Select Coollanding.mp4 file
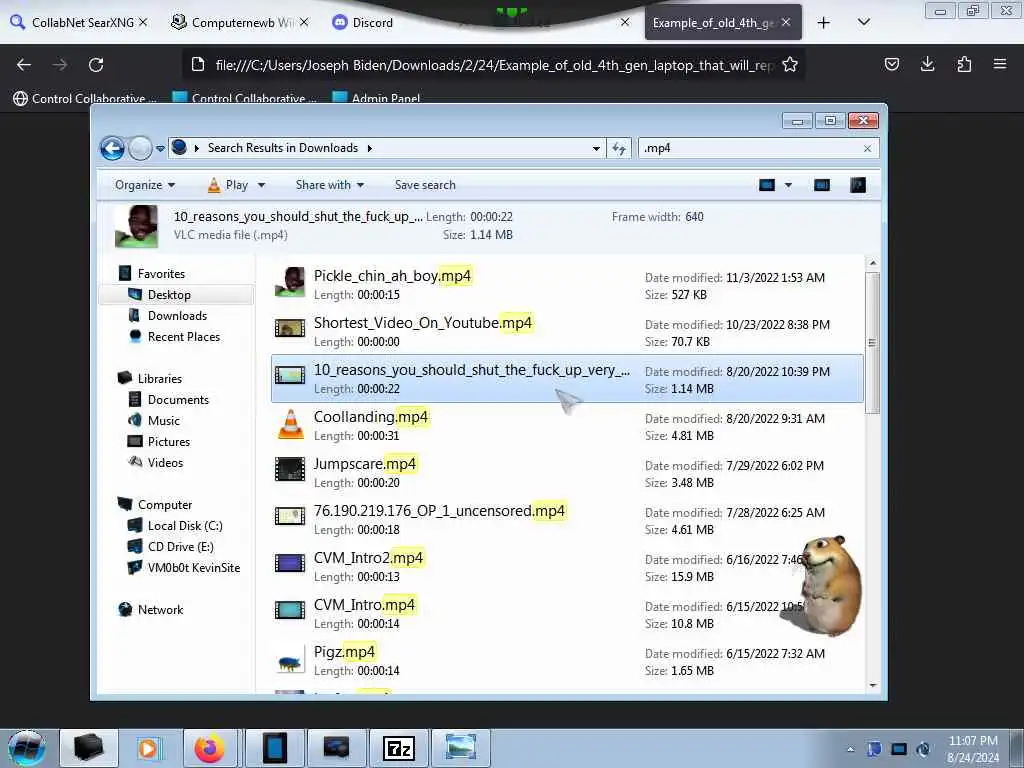This screenshot has width=1024, height=768. (567, 426)
